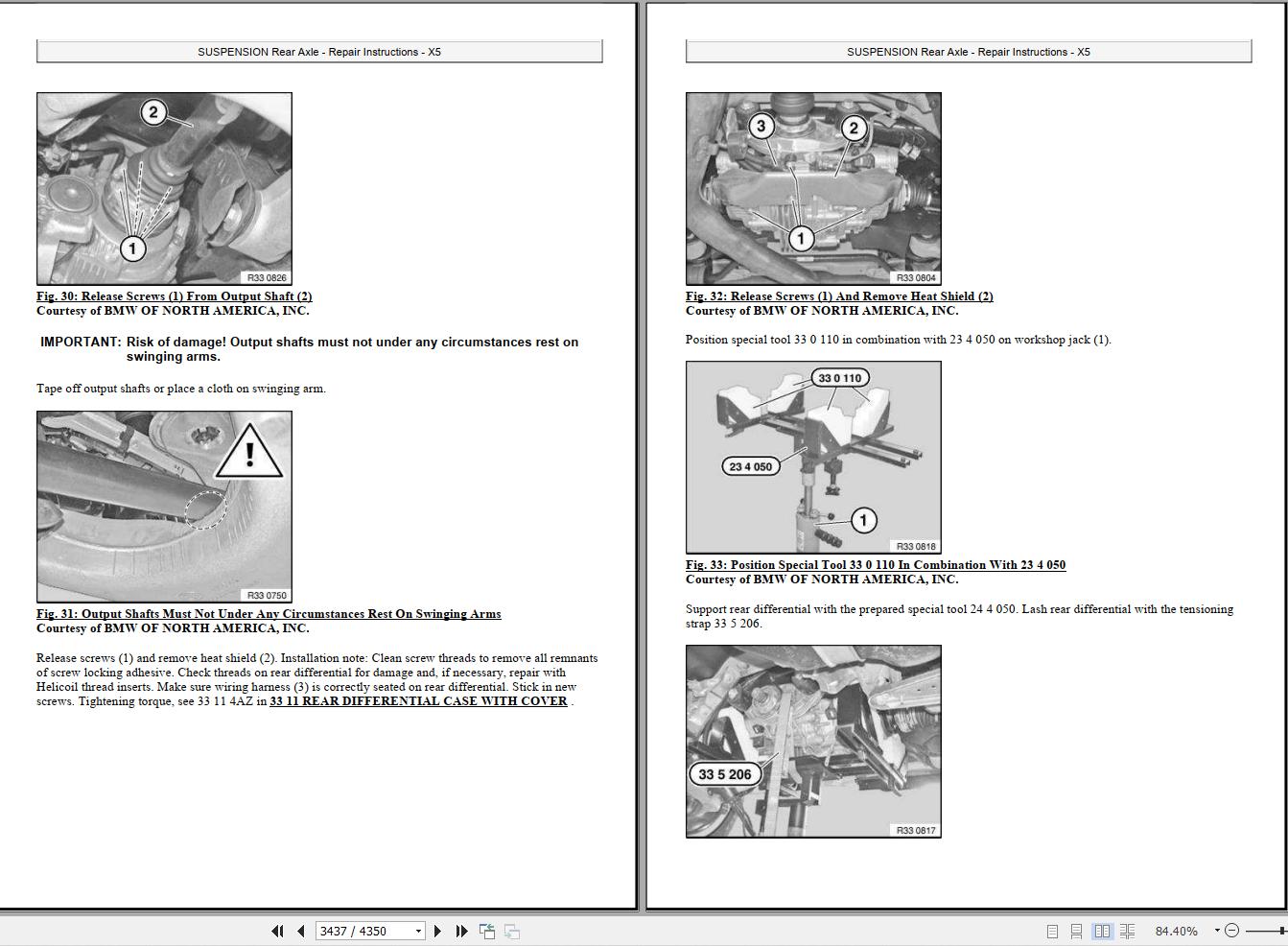Click the previous view icon
The width and height of the screenshot is (1288, 946).
click(x=486, y=931)
